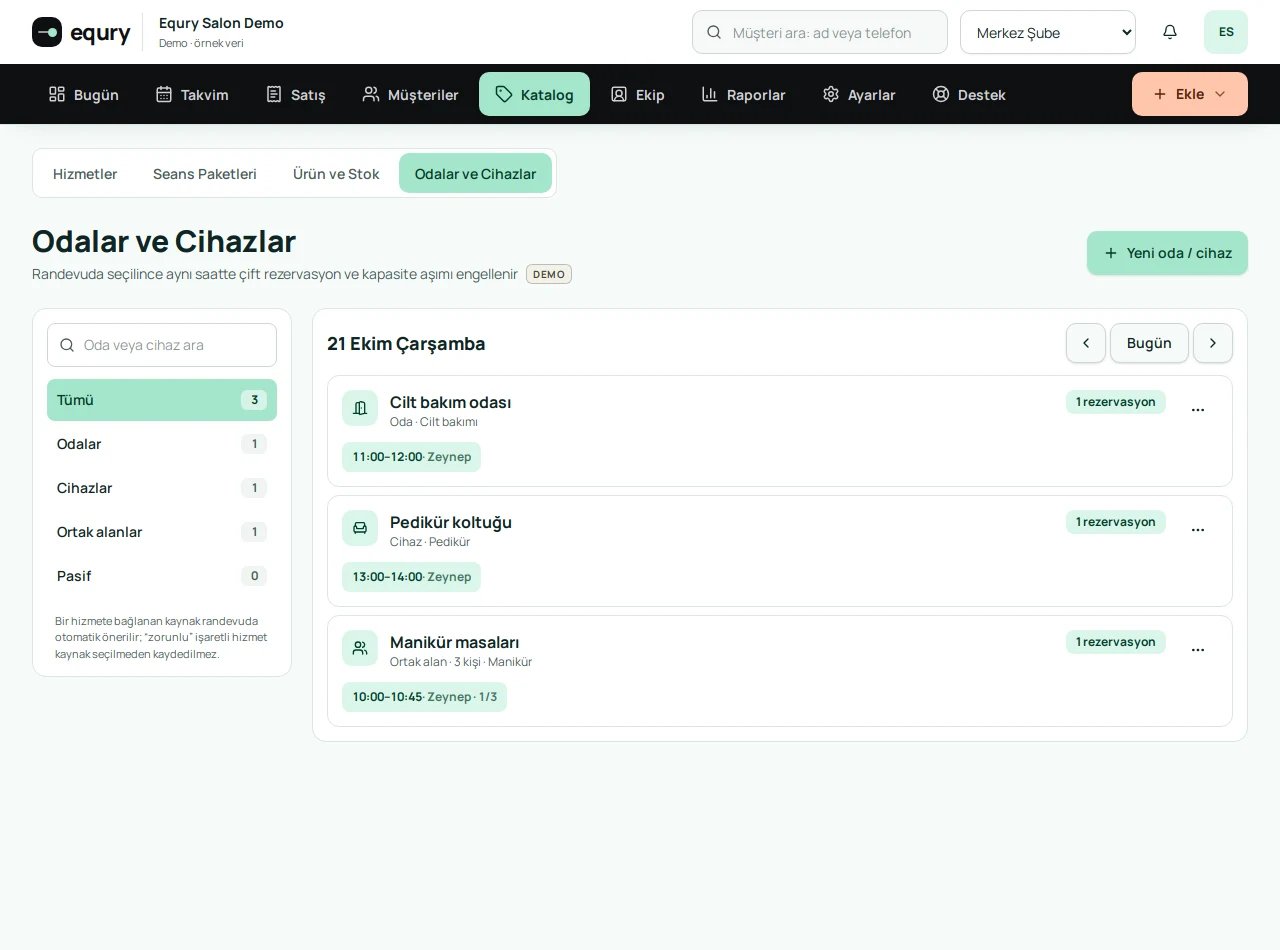Image resolution: width=1280 pixels, height=950 pixels.
Task: Open the ES user avatar menu
Action: pos(1226,32)
